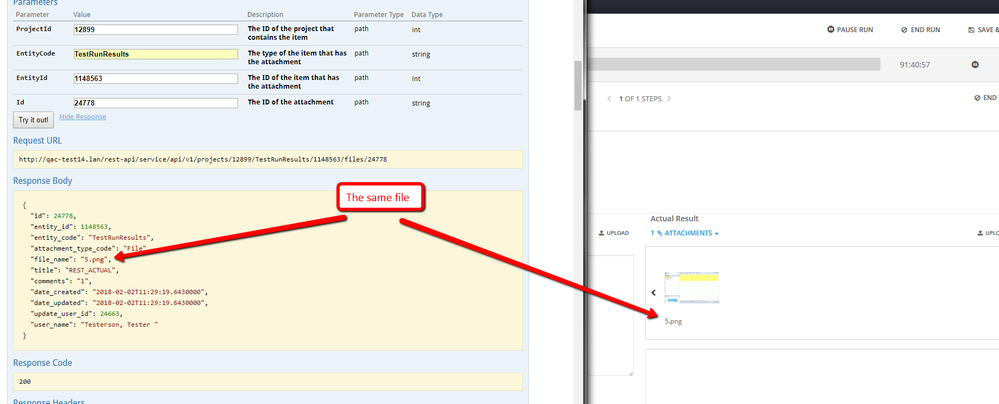Click the END RUN button
This screenshot has height=404, width=999.
(921, 30)
